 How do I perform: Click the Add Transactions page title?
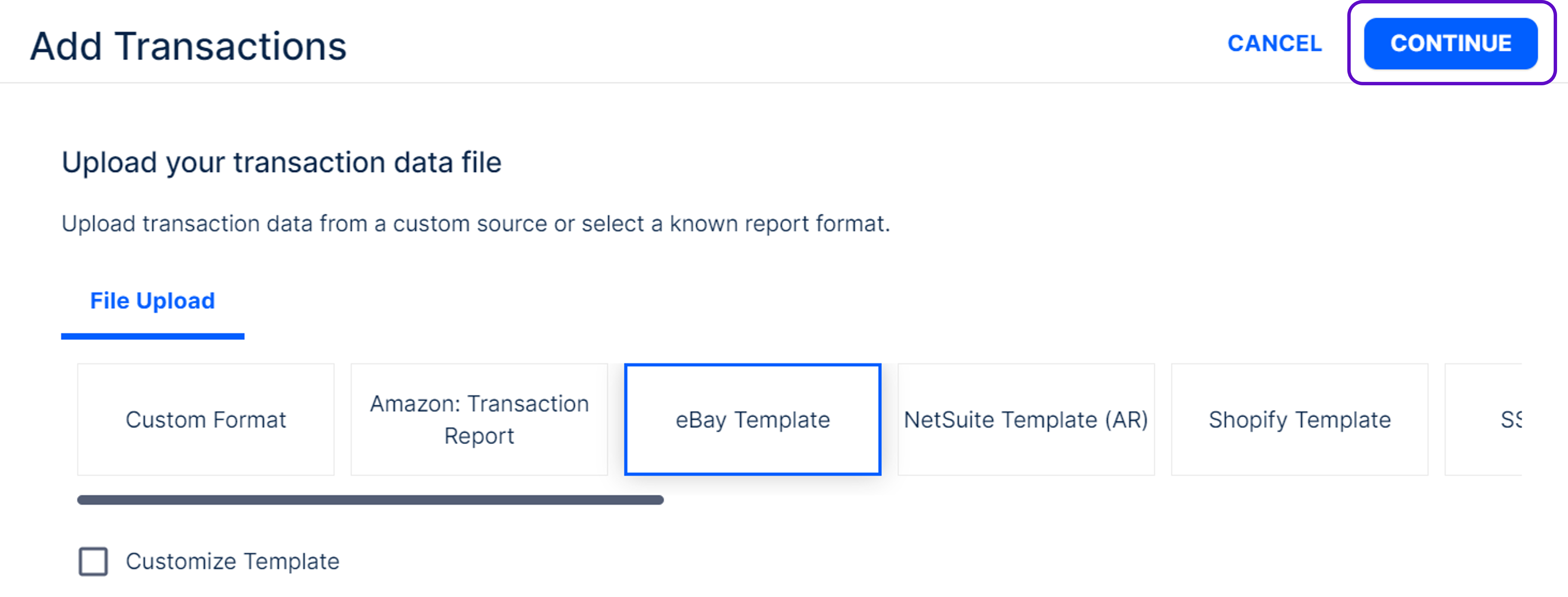pyautogui.click(x=188, y=46)
